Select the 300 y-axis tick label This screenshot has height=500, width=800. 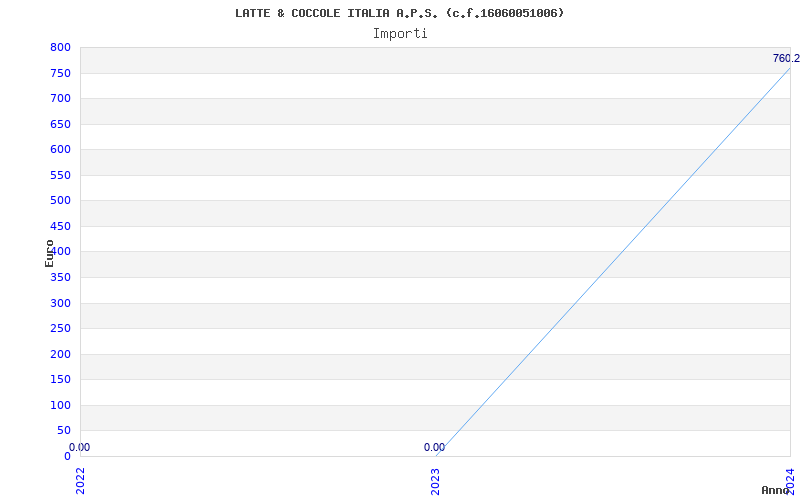60,303
